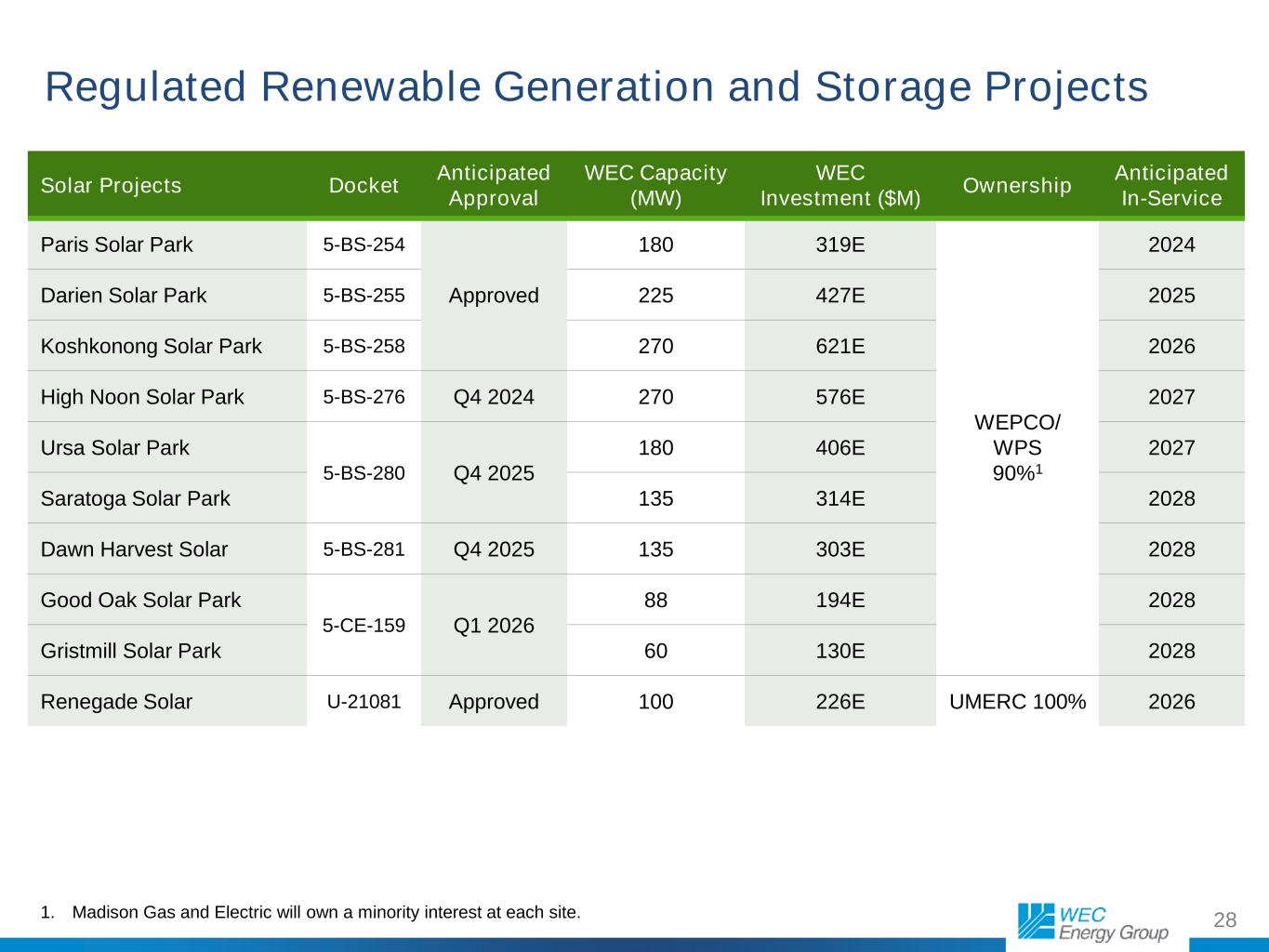Click the WEPCO/WPS 90% ownership cell
Viewport: 1269px width, 952px height.
(1017, 447)
